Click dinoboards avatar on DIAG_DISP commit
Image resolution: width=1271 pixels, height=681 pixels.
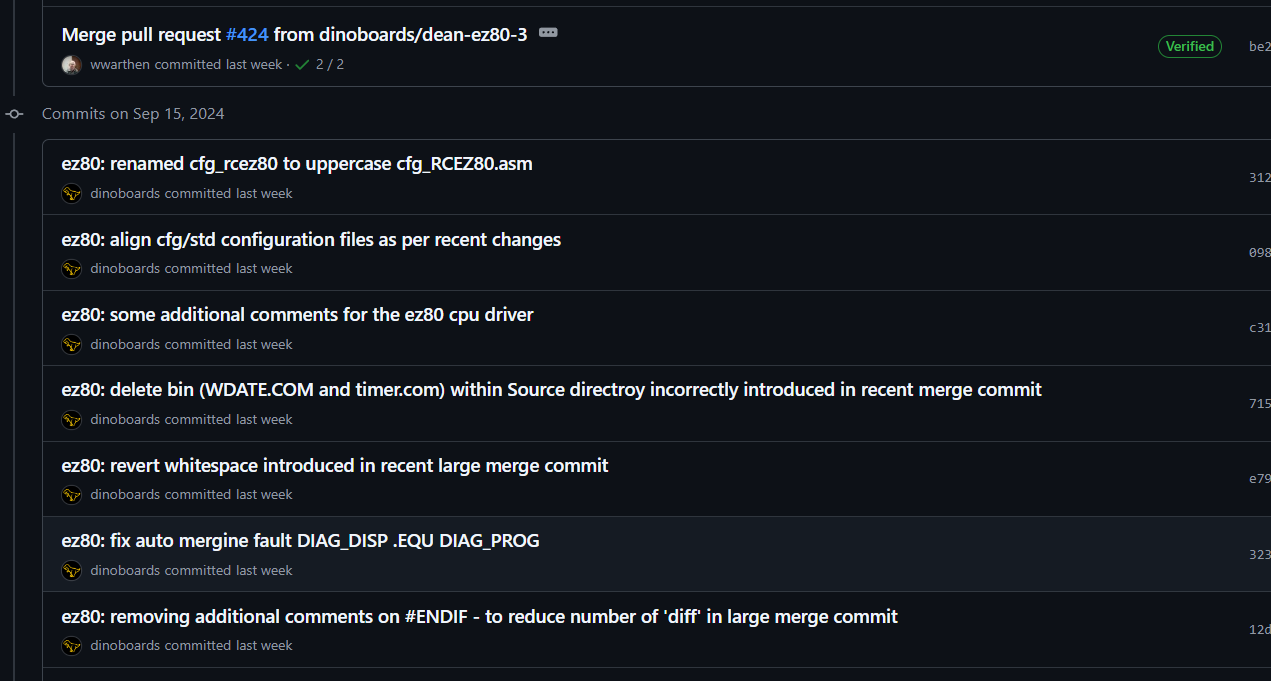point(71,571)
